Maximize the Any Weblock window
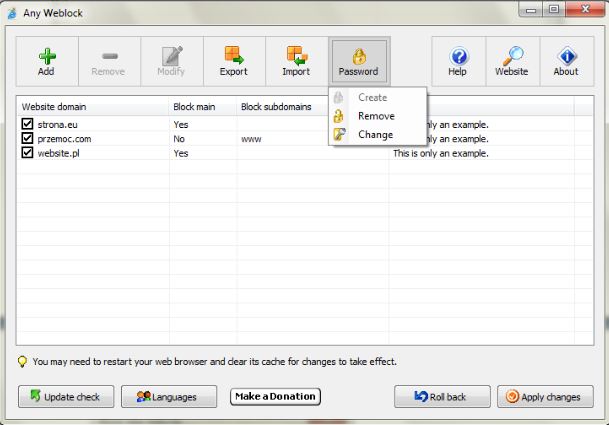This screenshot has width=609, height=425. (x=554, y=9)
